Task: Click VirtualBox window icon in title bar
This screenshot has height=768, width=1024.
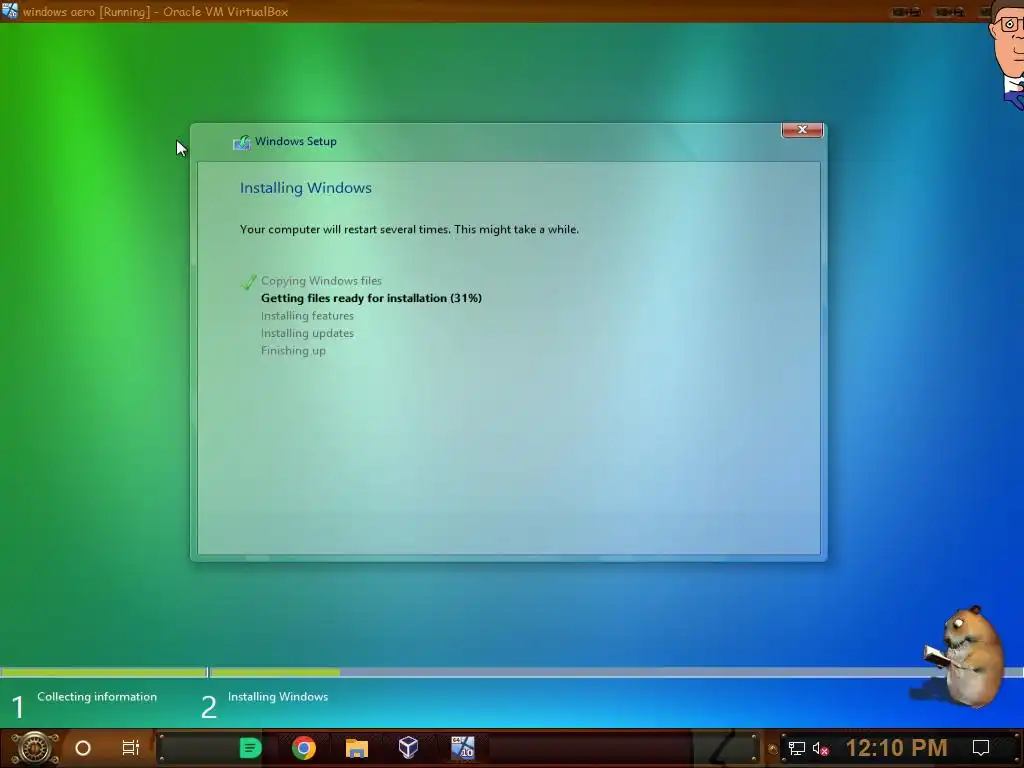Action: (10, 11)
